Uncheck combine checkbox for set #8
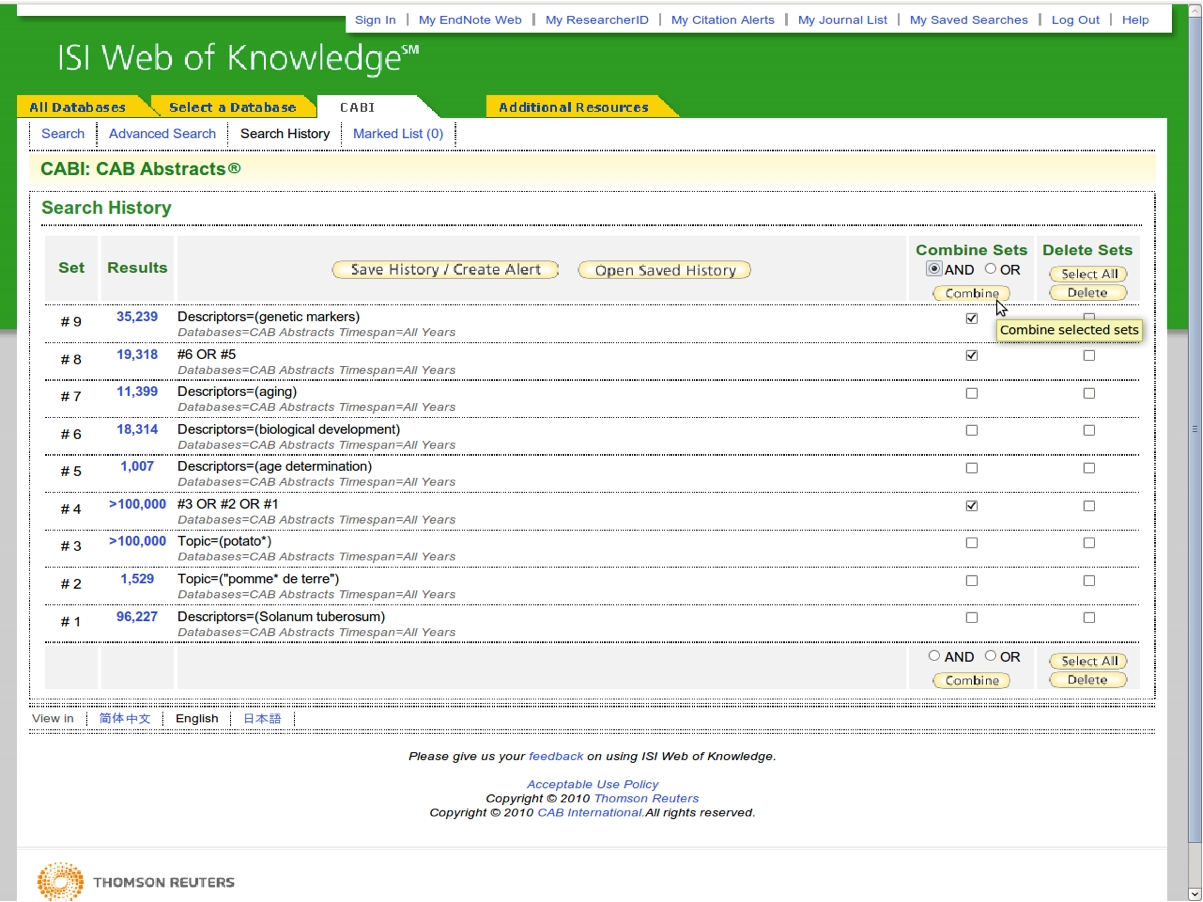Viewport: 1203px width, 902px height. 972,356
